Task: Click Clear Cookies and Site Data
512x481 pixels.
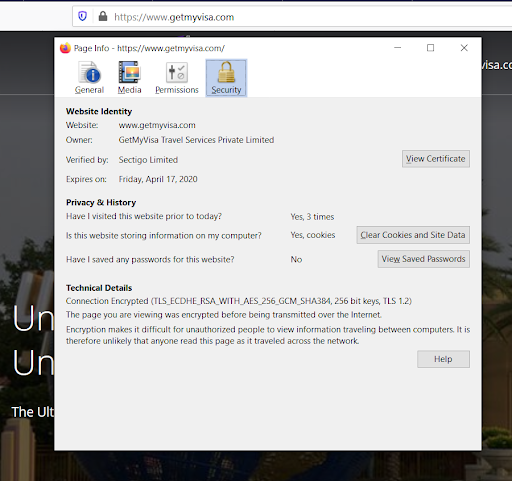Action: tap(413, 235)
